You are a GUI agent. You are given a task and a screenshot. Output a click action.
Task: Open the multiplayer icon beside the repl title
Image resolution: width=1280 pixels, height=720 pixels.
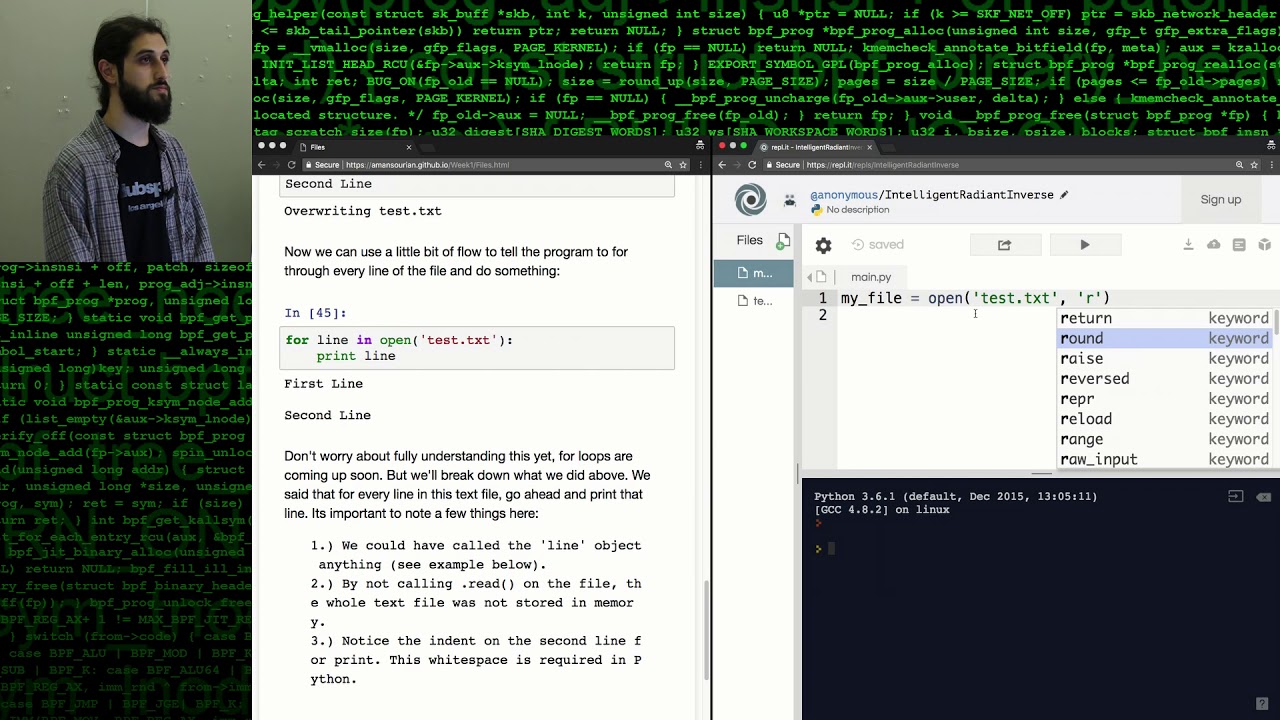(x=790, y=200)
